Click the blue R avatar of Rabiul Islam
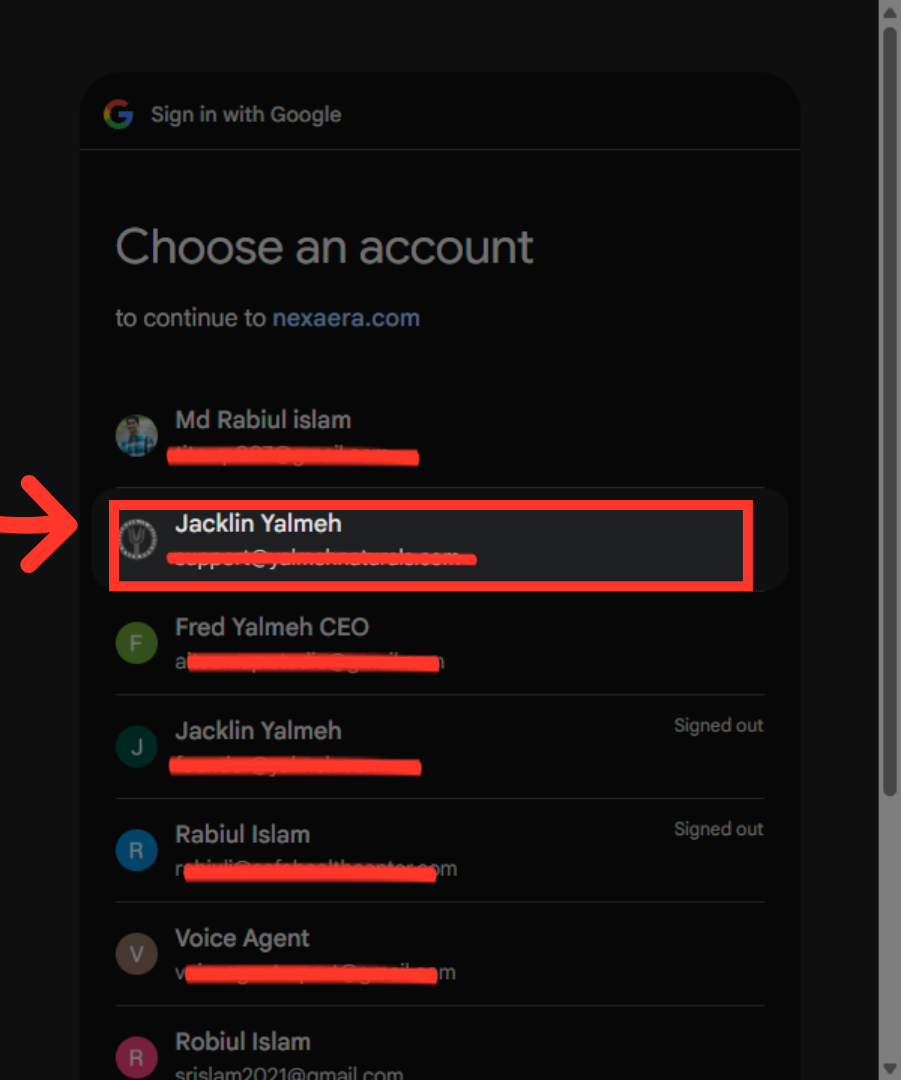The height and width of the screenshot is (1080, 901). click(136, 850)
